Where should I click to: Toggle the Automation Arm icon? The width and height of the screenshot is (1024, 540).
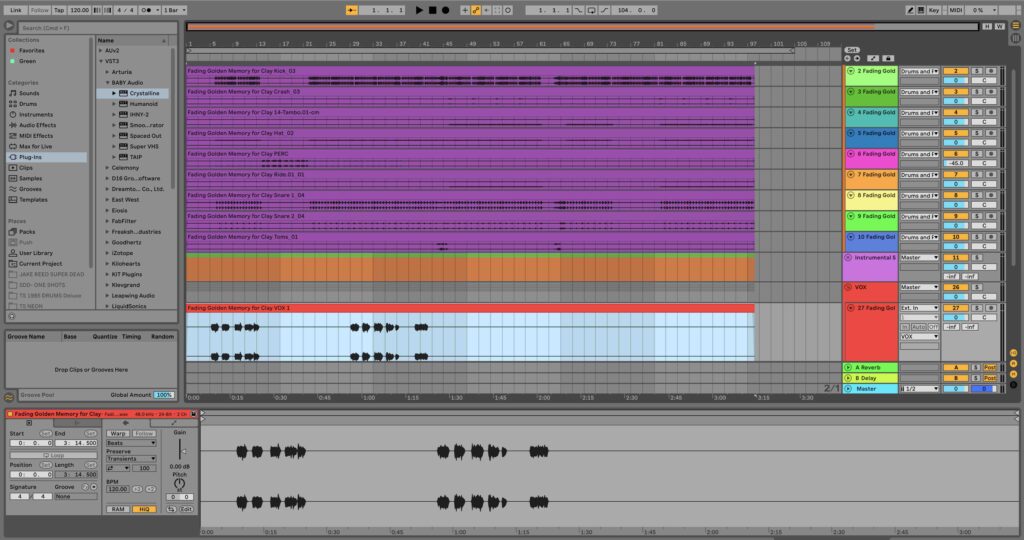pos(475,10)
